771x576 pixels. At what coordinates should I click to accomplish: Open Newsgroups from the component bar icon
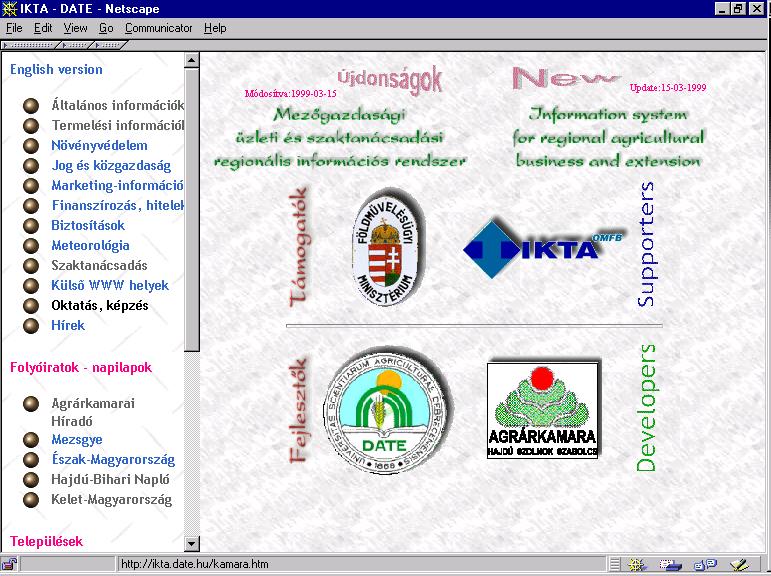coord(705,564)
